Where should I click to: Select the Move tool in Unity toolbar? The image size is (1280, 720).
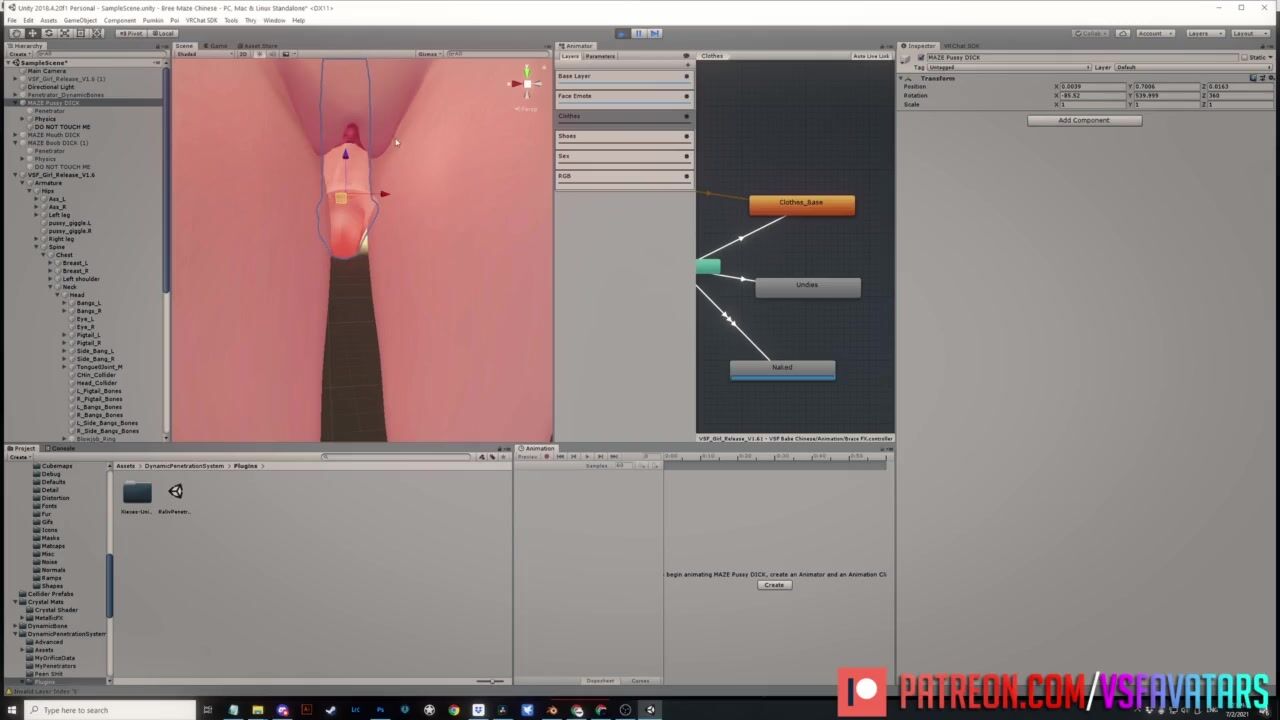[32, 33]
